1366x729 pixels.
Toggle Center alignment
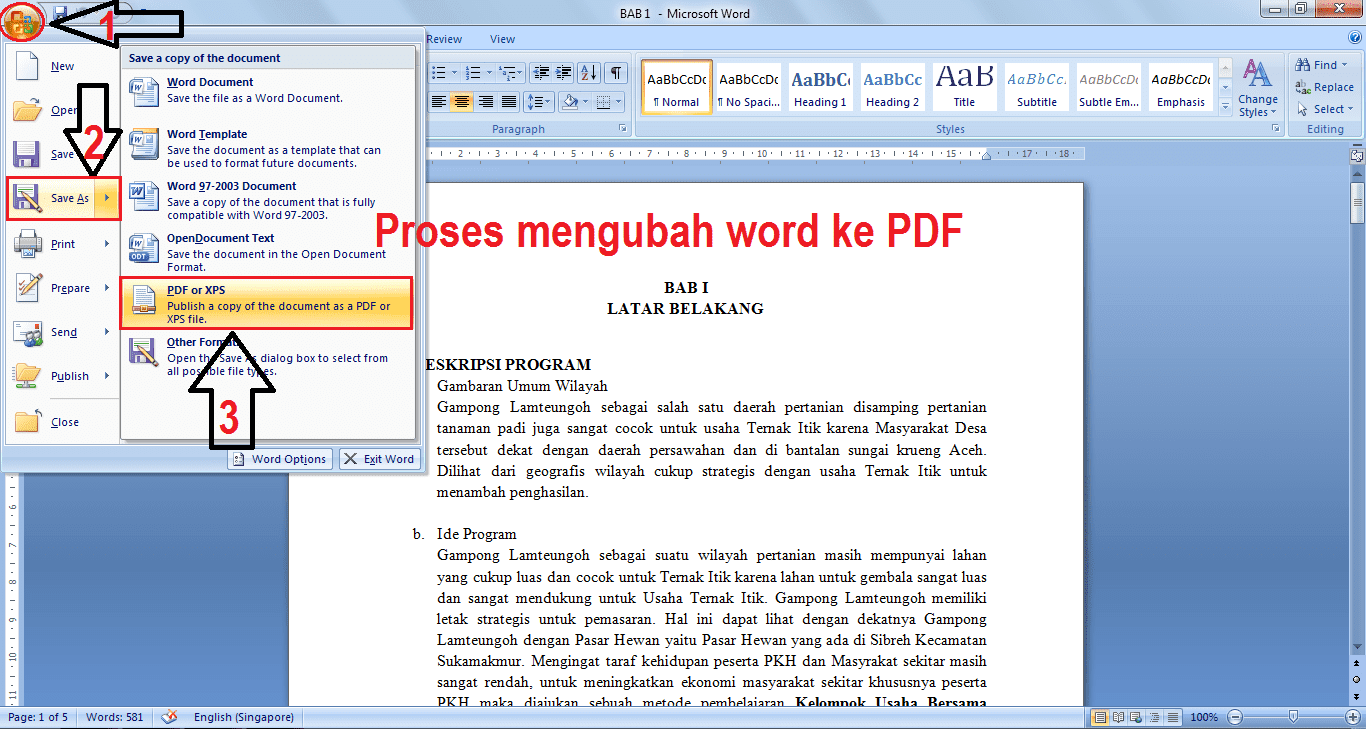coord(461,102)
